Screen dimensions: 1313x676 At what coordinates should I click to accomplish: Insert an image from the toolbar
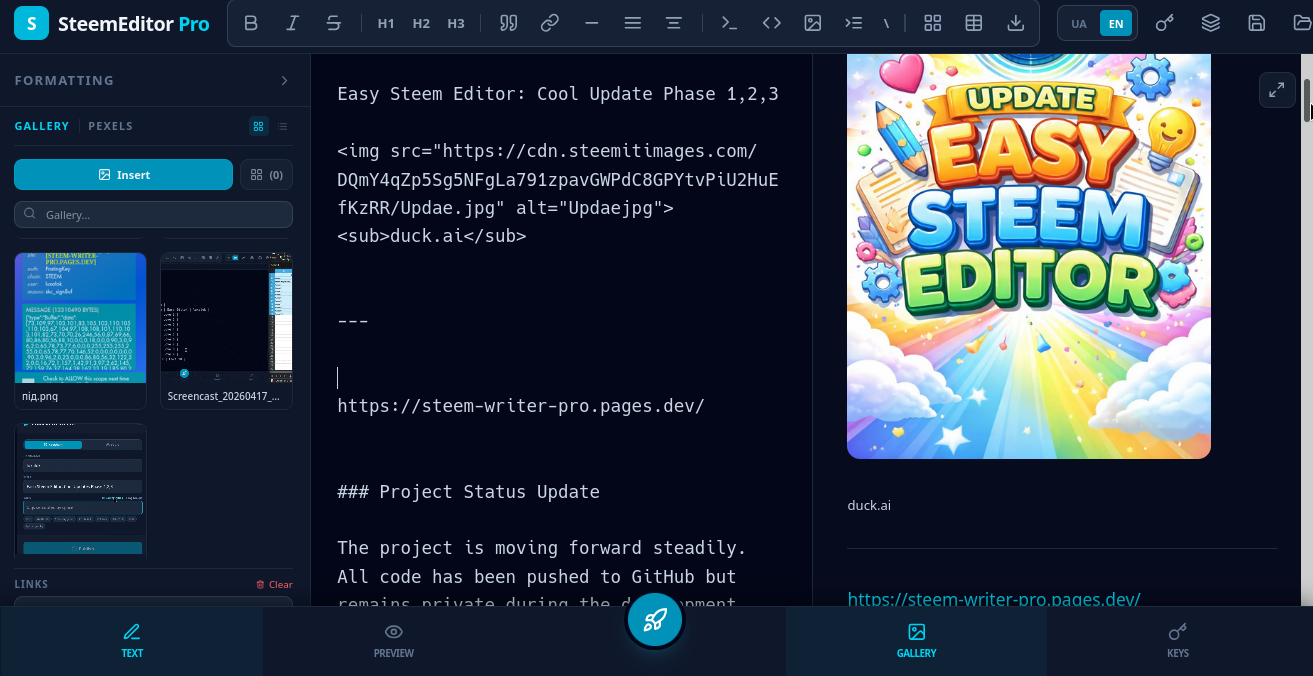coord(813,23)
